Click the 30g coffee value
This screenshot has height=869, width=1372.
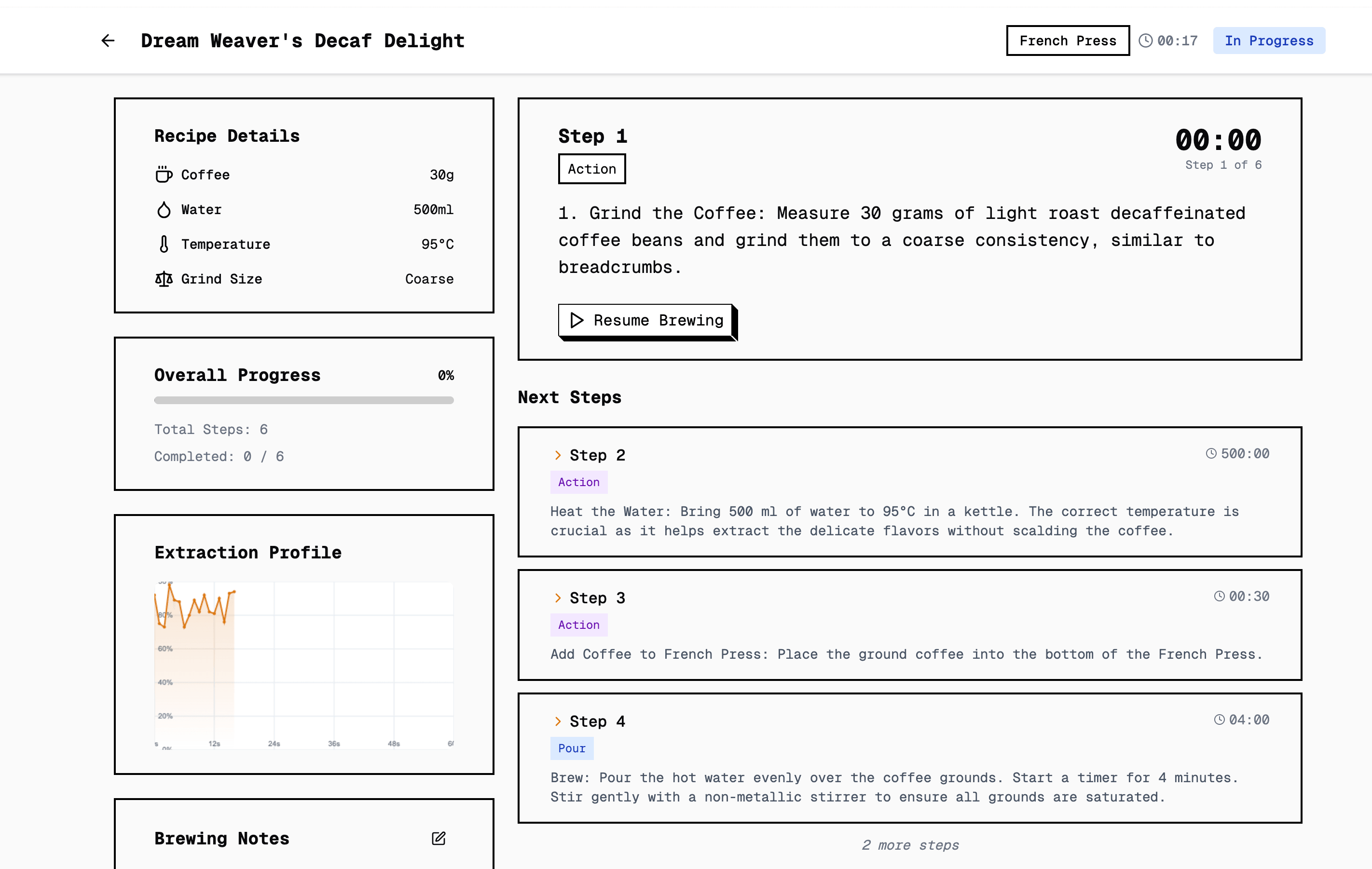(441, 175)
